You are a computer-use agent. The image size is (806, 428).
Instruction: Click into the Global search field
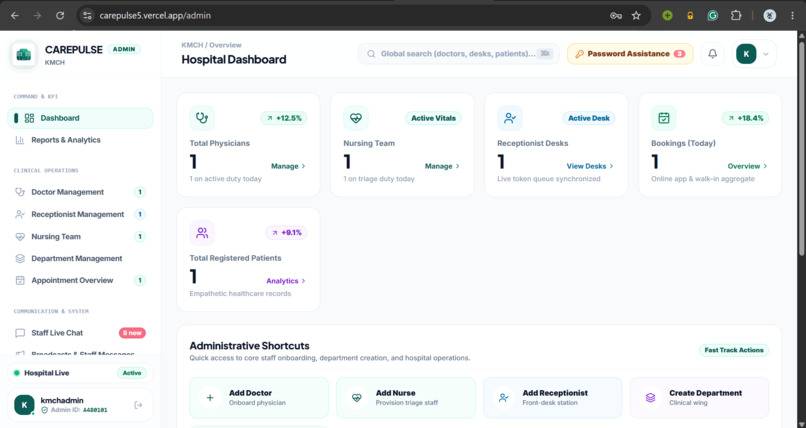459,54
